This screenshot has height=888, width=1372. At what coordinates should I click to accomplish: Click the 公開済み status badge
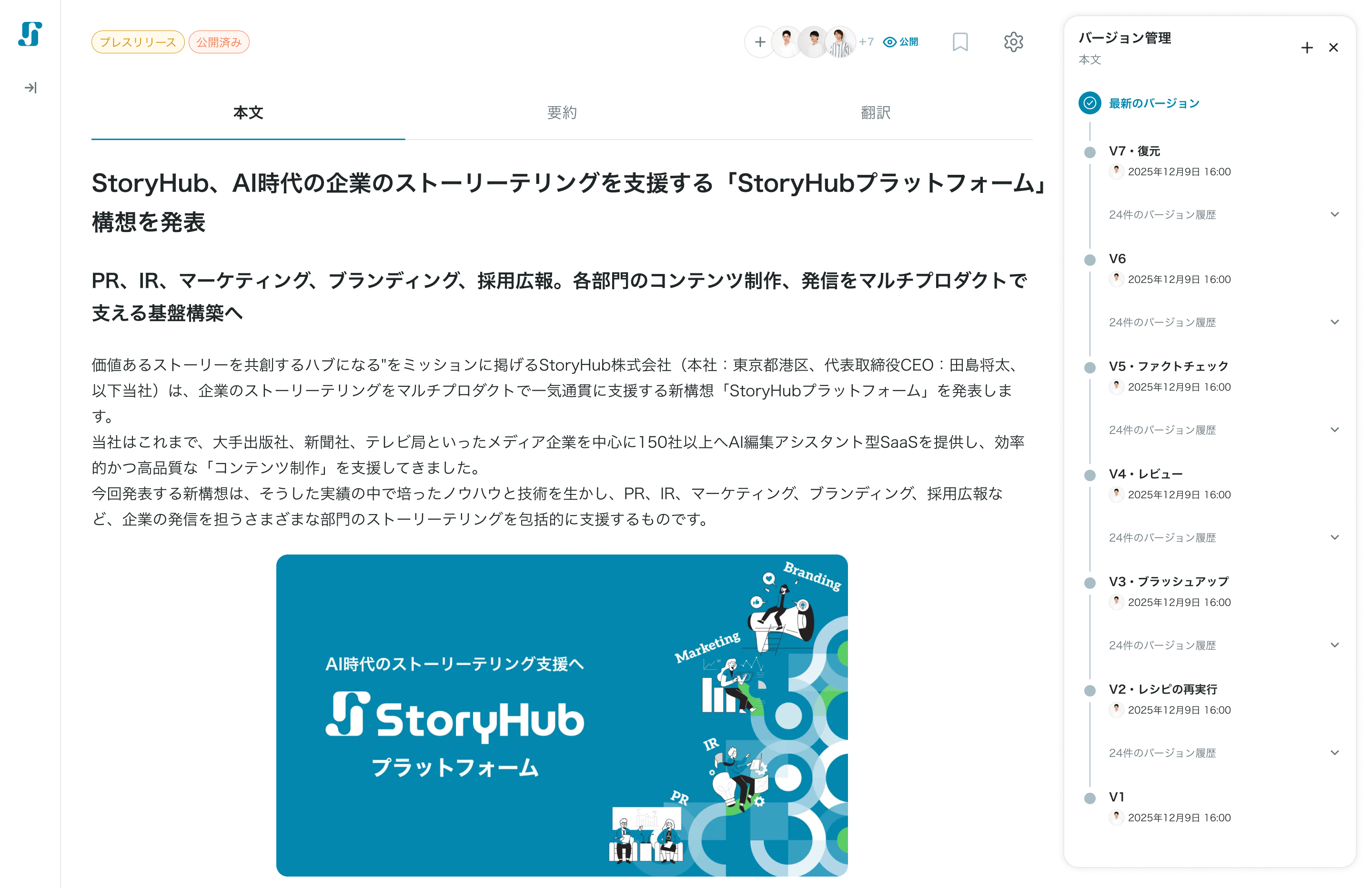(219, 42)
